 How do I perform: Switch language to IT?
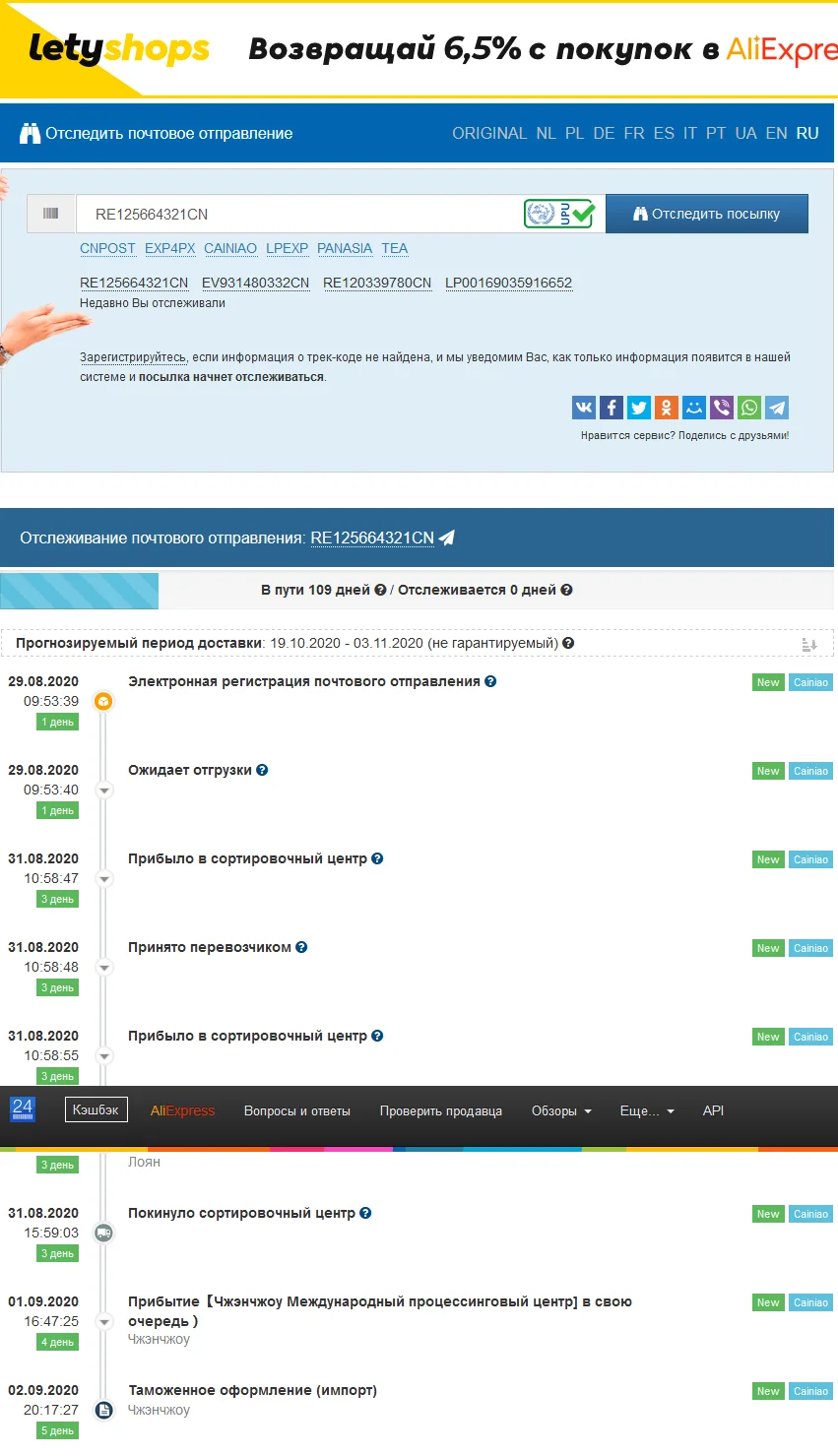[x=690, y=133]
